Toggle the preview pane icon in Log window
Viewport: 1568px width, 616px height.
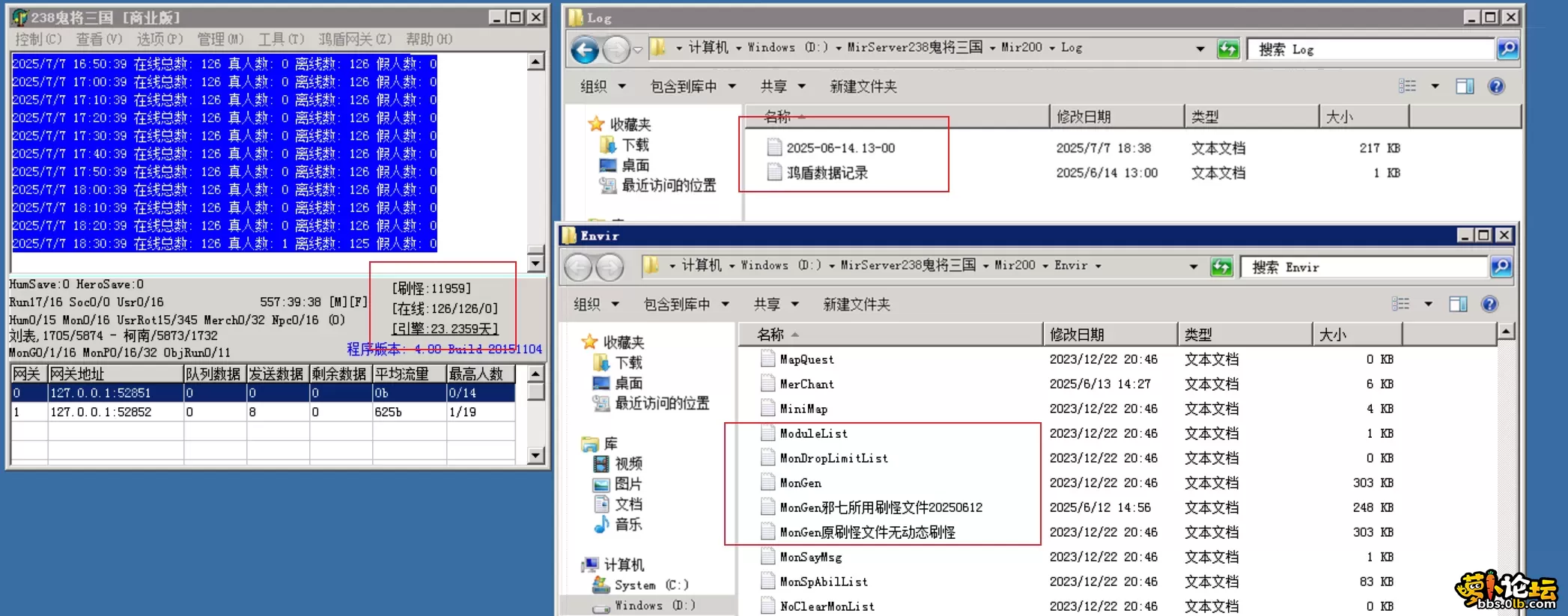click(1465, 86)
